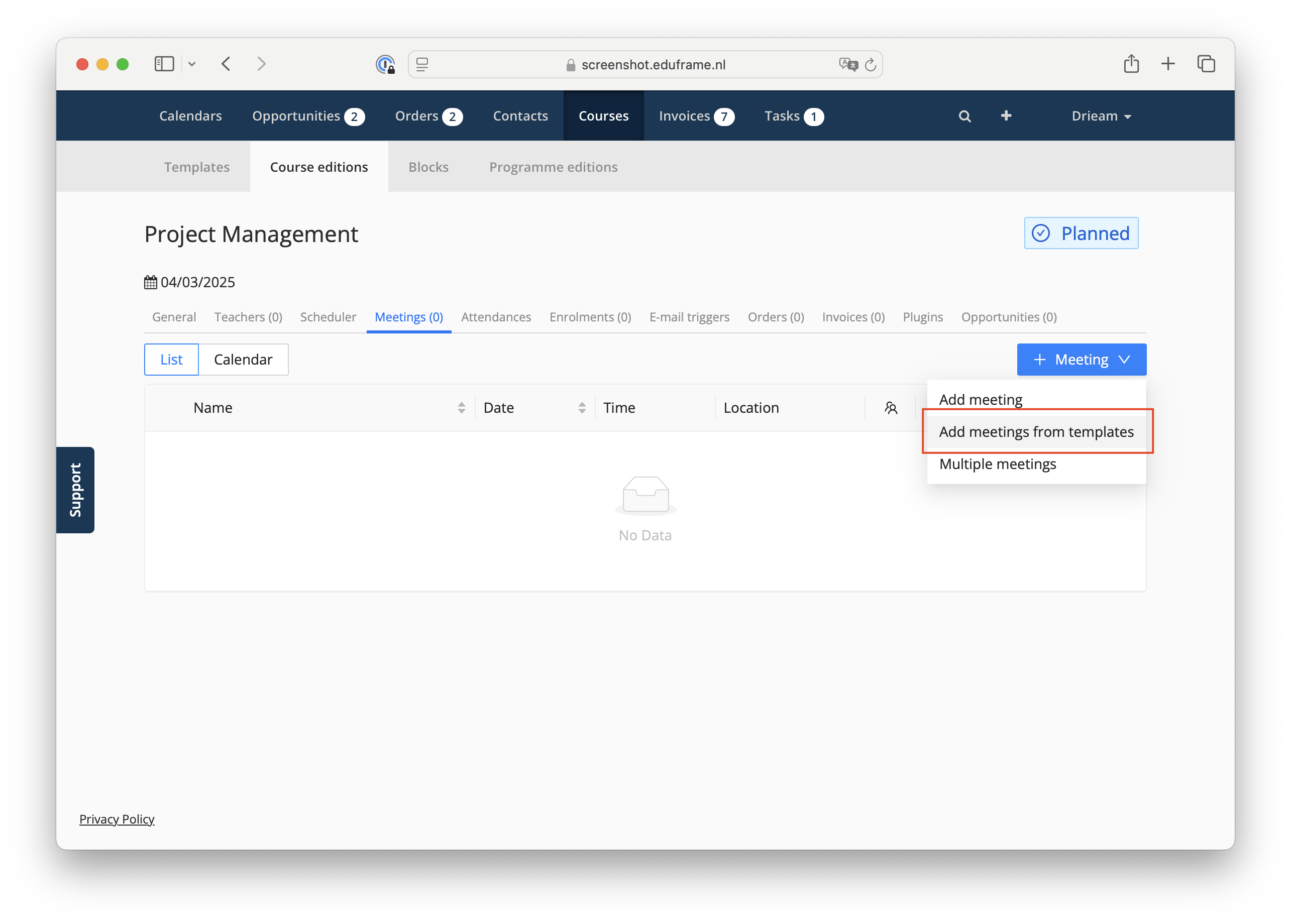Open the General tab
Viewport: 1291px width, 924px height.
pos(174,317)
